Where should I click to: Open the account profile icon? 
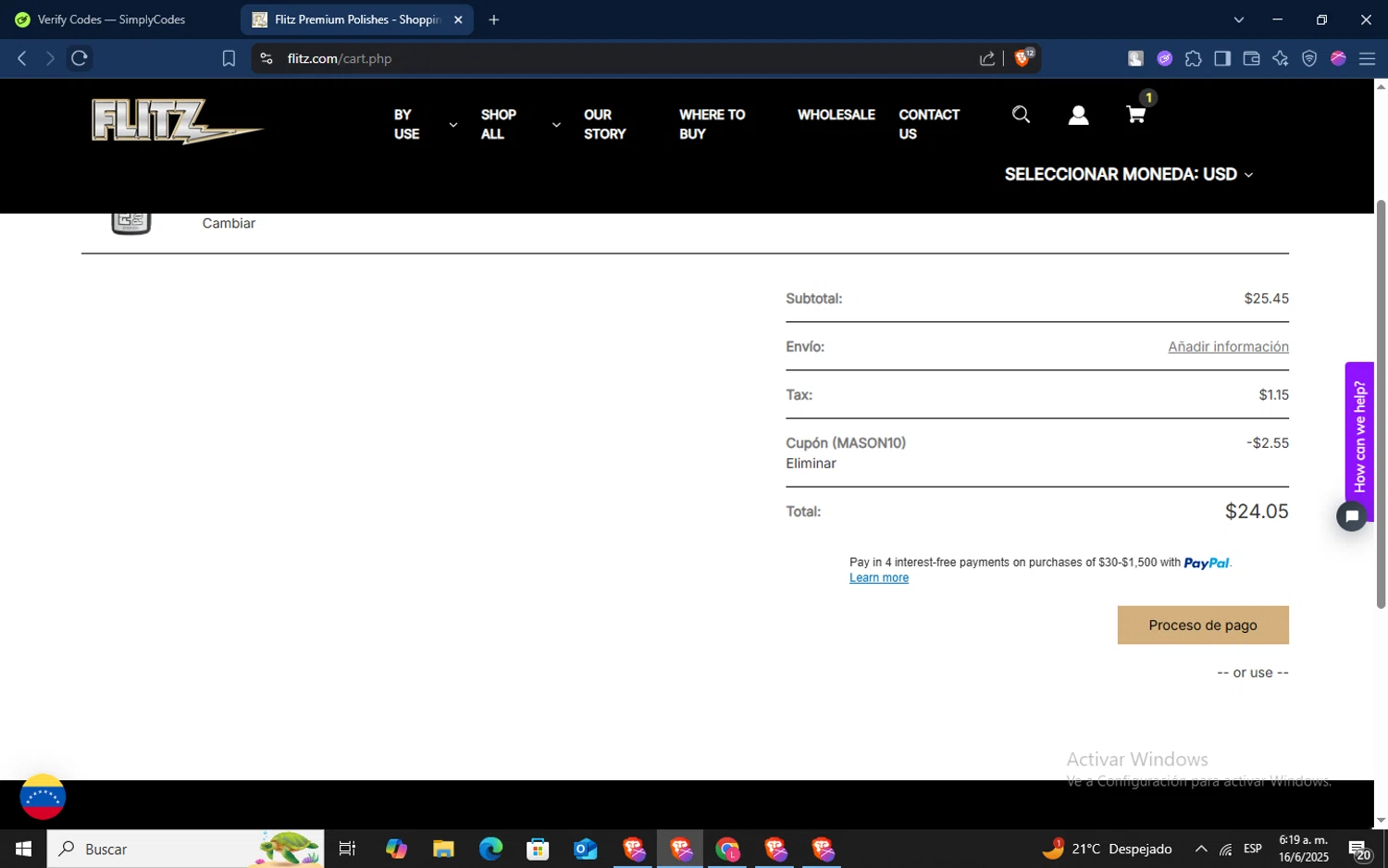tap(1078, 115)
